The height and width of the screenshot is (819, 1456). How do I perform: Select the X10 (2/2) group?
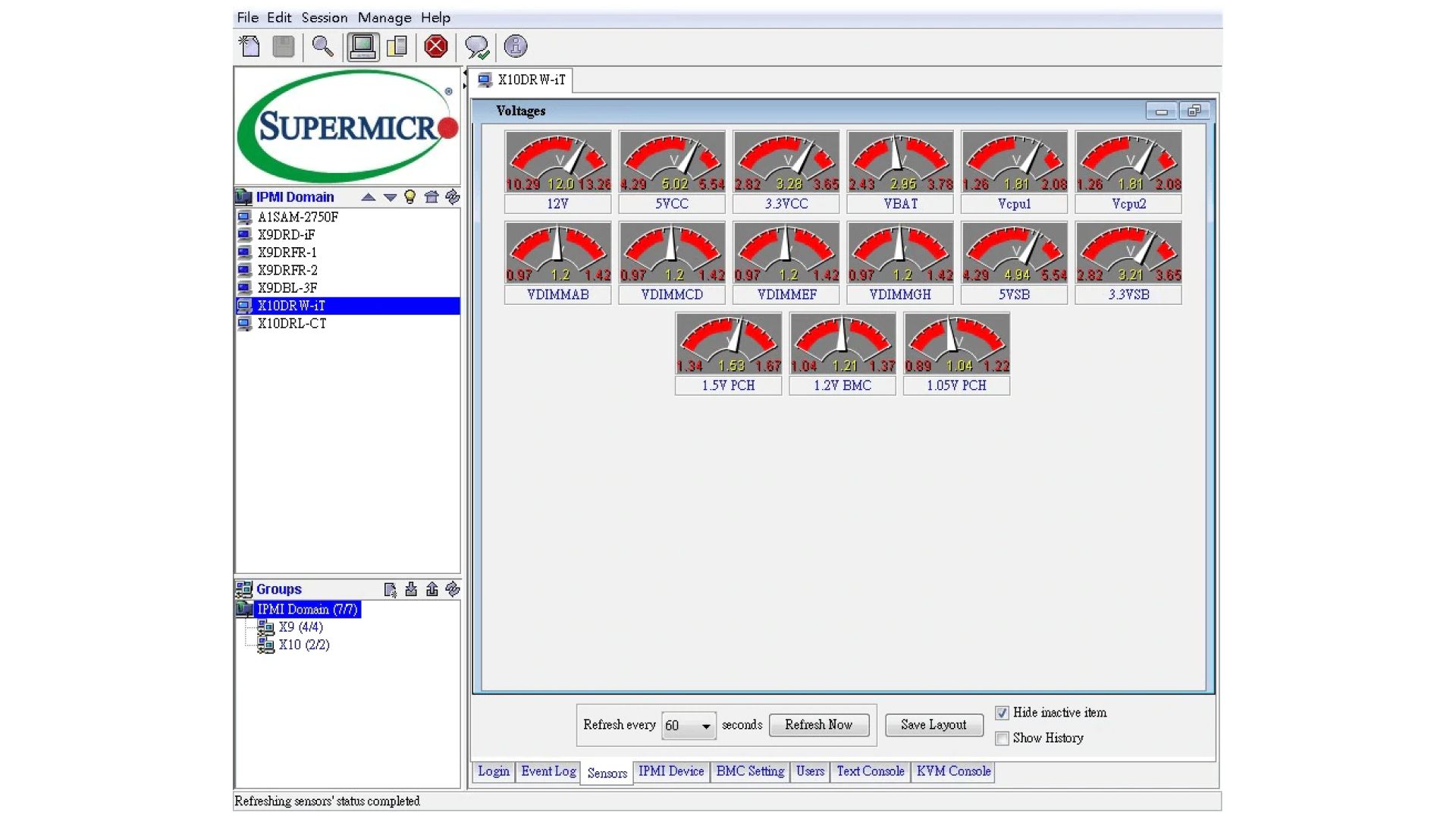point(303,645)
